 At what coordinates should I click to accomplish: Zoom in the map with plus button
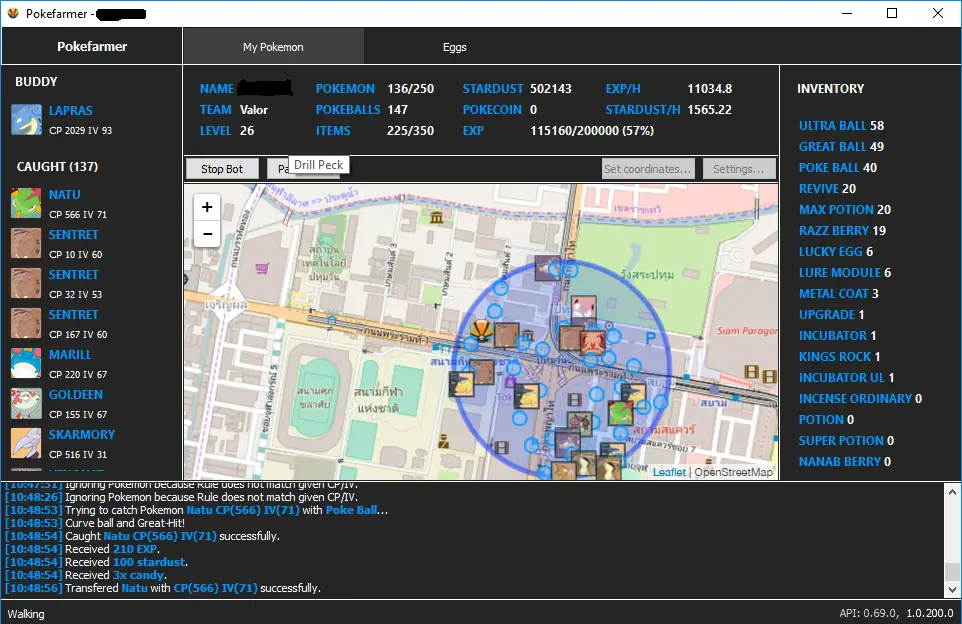coord(207,207)
